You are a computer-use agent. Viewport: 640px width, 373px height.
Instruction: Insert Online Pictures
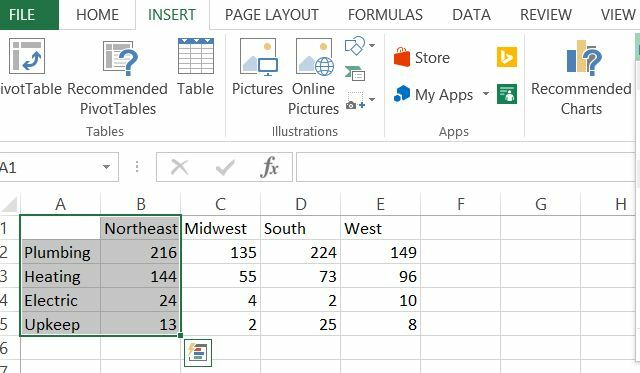click(313, 78)
